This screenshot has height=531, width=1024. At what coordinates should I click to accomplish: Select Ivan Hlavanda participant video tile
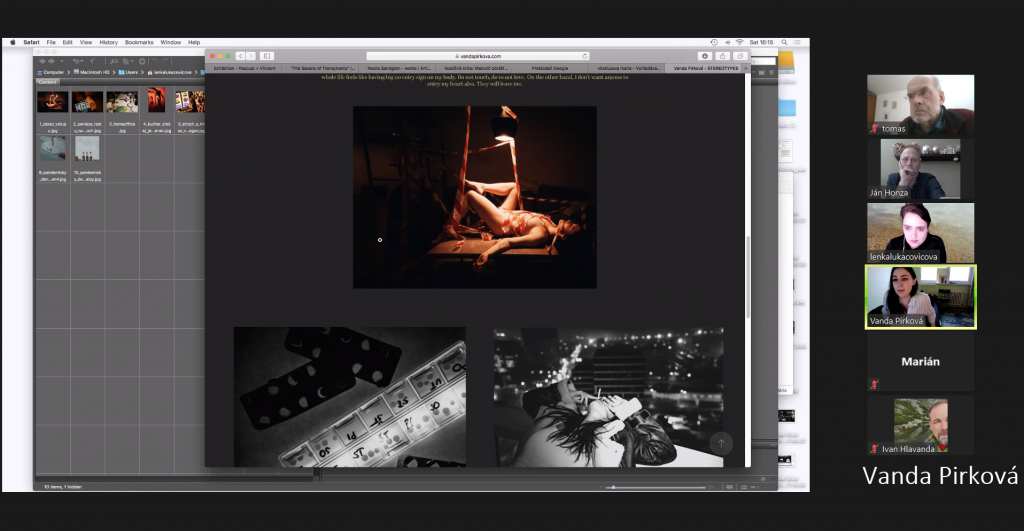point(921,425)
